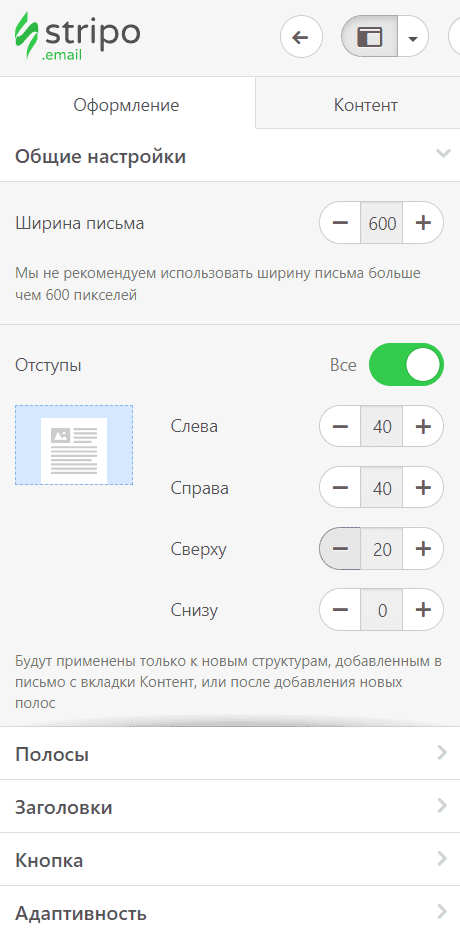Screen dimensions: 460x930
Task: Open the dropdown arrow next to layout icon
Action: tap(413, 37)
